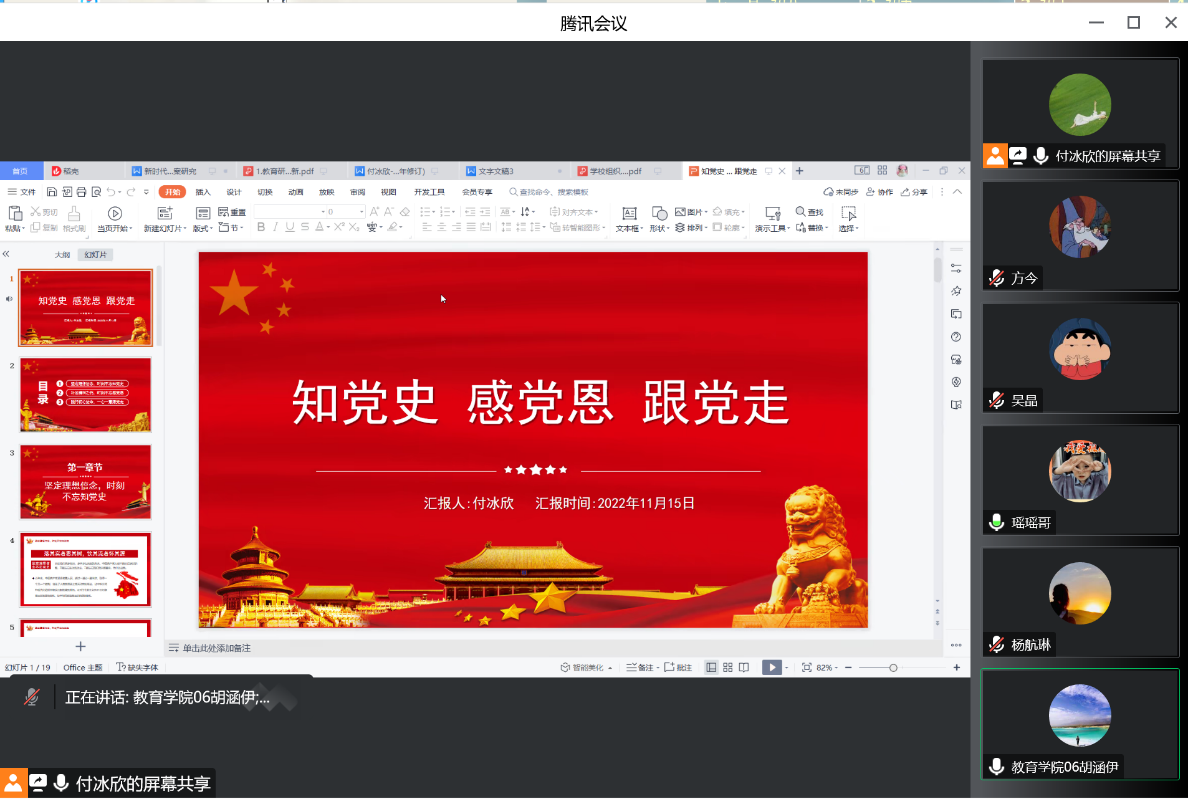Viewport: 1188px width, 799px height.
Task: Select slide 3 thumbnail 第一章节
Action: [x=85, y=482]
